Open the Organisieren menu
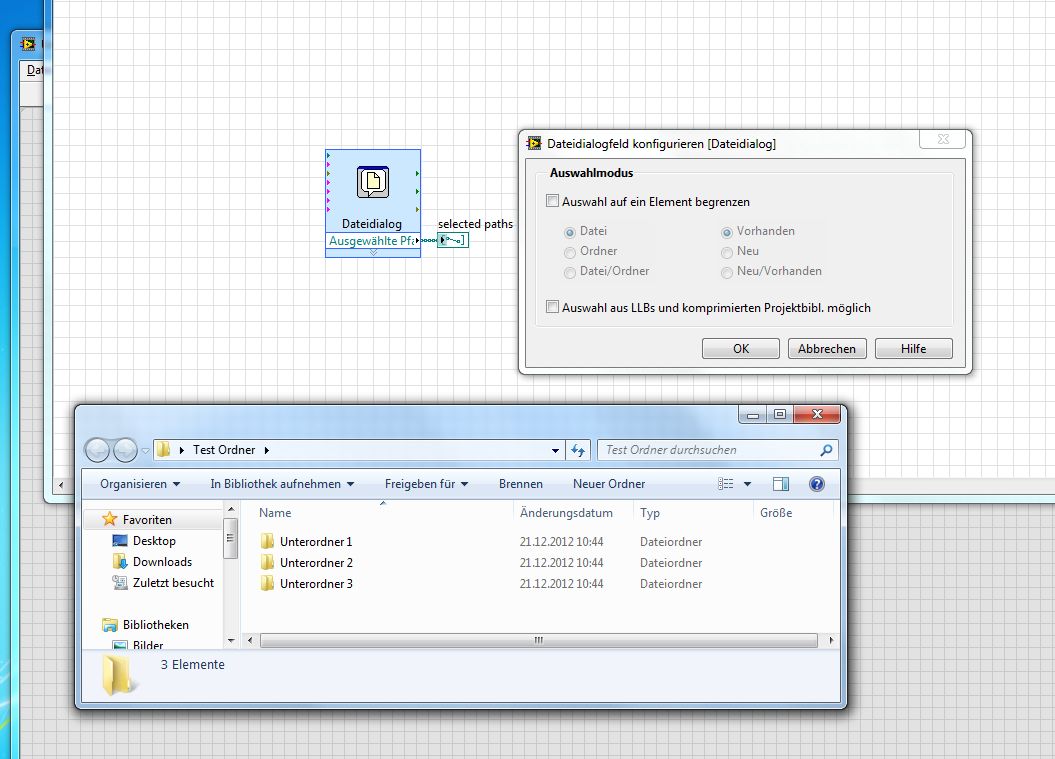This screenshot has width=1055, height=759. pyautogui.click(x=140, y=484)
